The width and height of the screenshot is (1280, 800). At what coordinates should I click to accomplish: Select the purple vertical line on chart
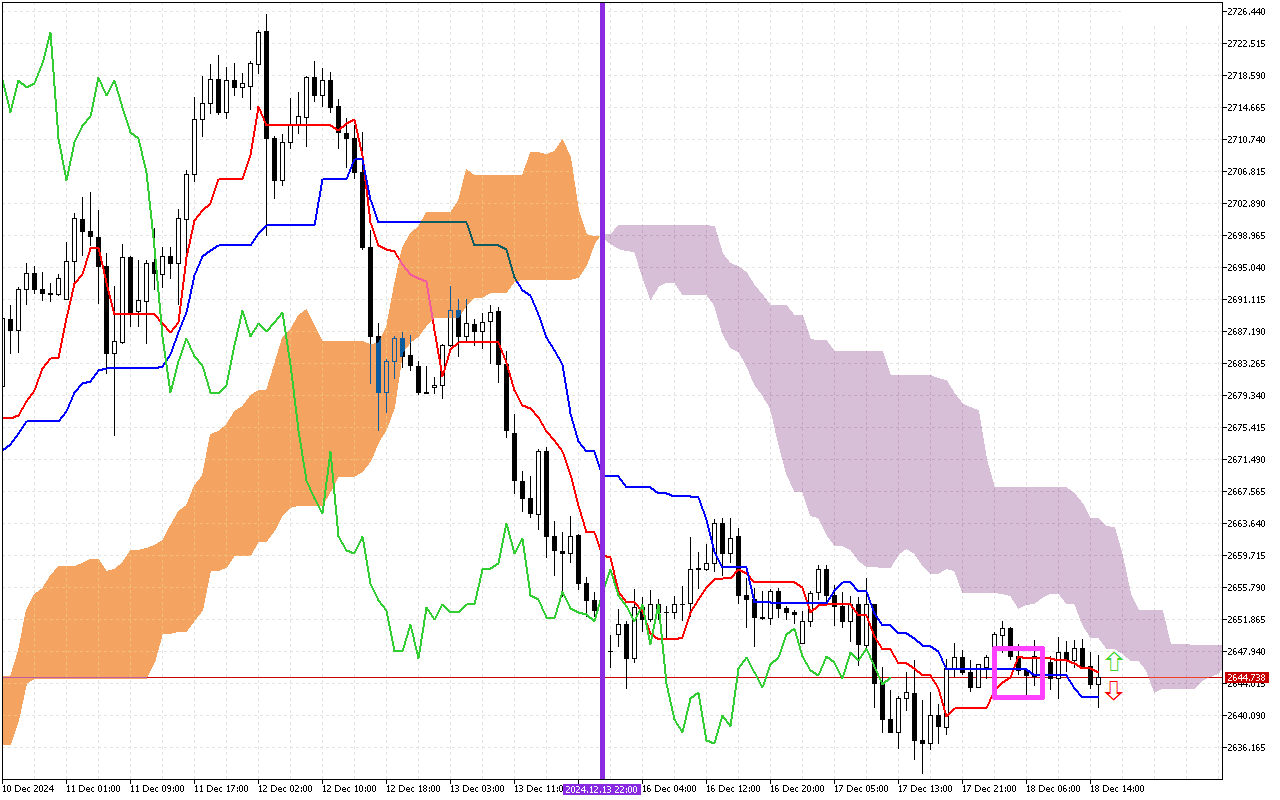tap(602, 300)
